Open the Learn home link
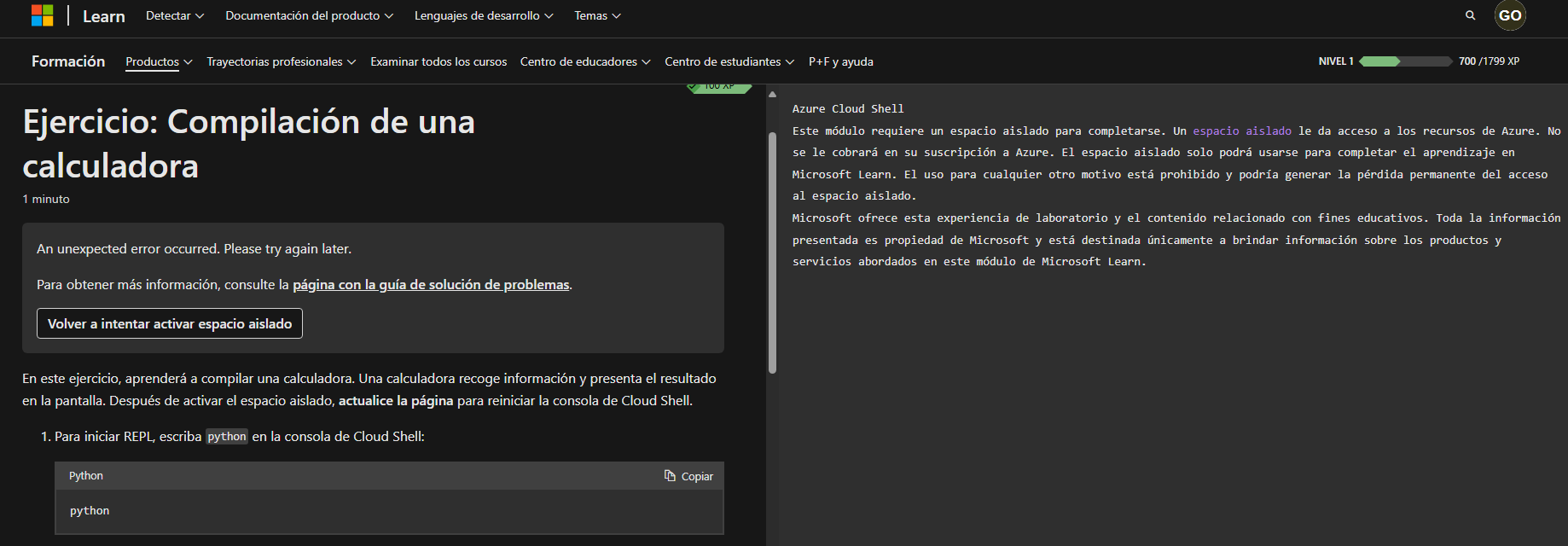The width and height of the screenshot is (1568, 546). [104, 16]
